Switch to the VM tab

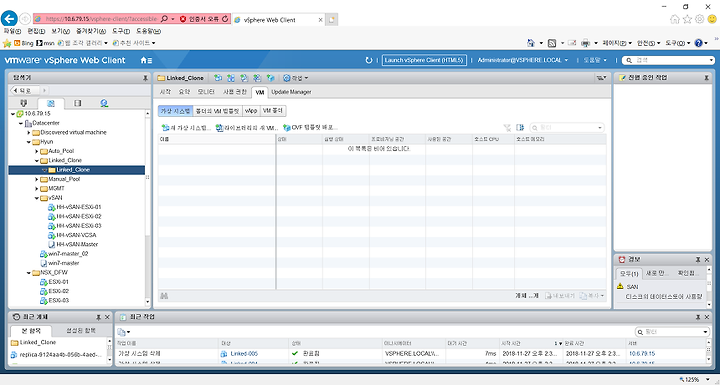pyautogui.click(x=259, y=92)
